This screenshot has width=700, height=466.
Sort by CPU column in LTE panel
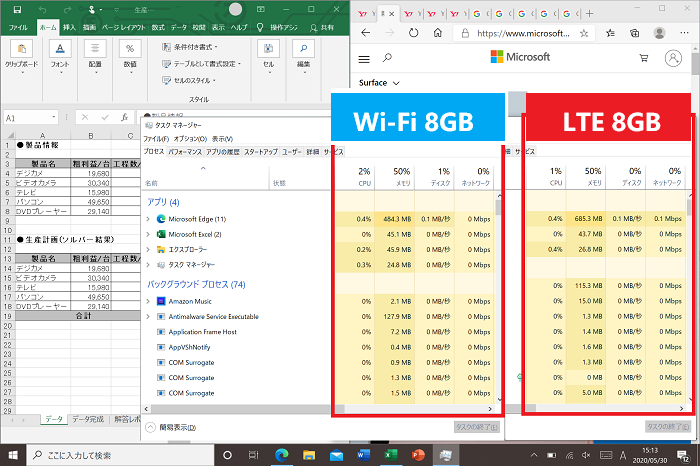(546, 177)
